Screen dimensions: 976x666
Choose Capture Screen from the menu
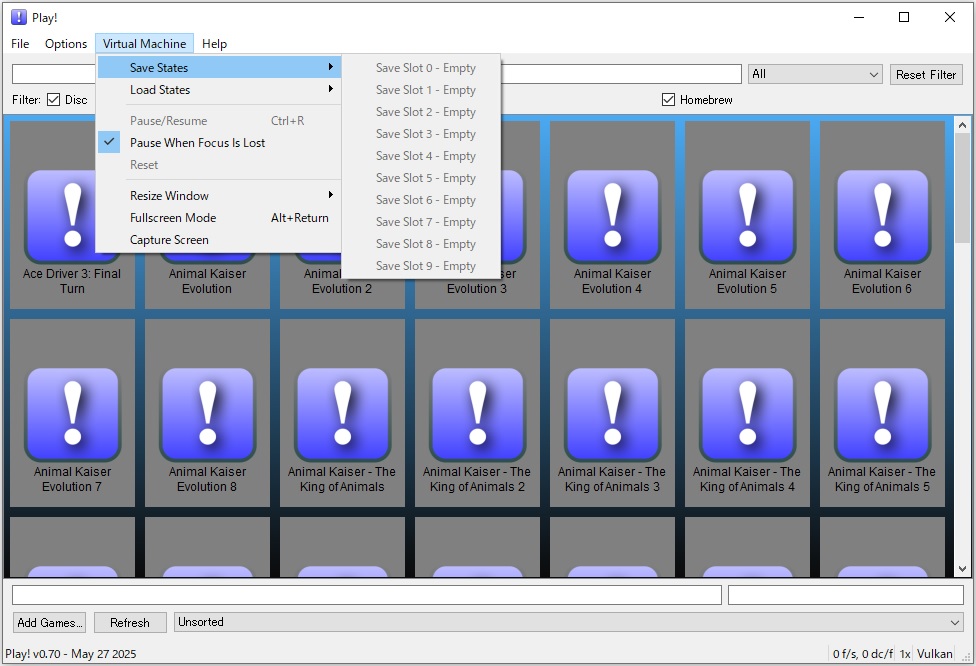tap(219, 240)
